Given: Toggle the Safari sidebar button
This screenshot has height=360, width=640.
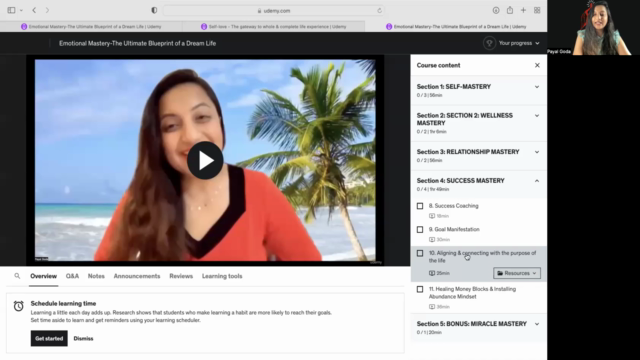Looking at the screenshot, I should point(11,10).
